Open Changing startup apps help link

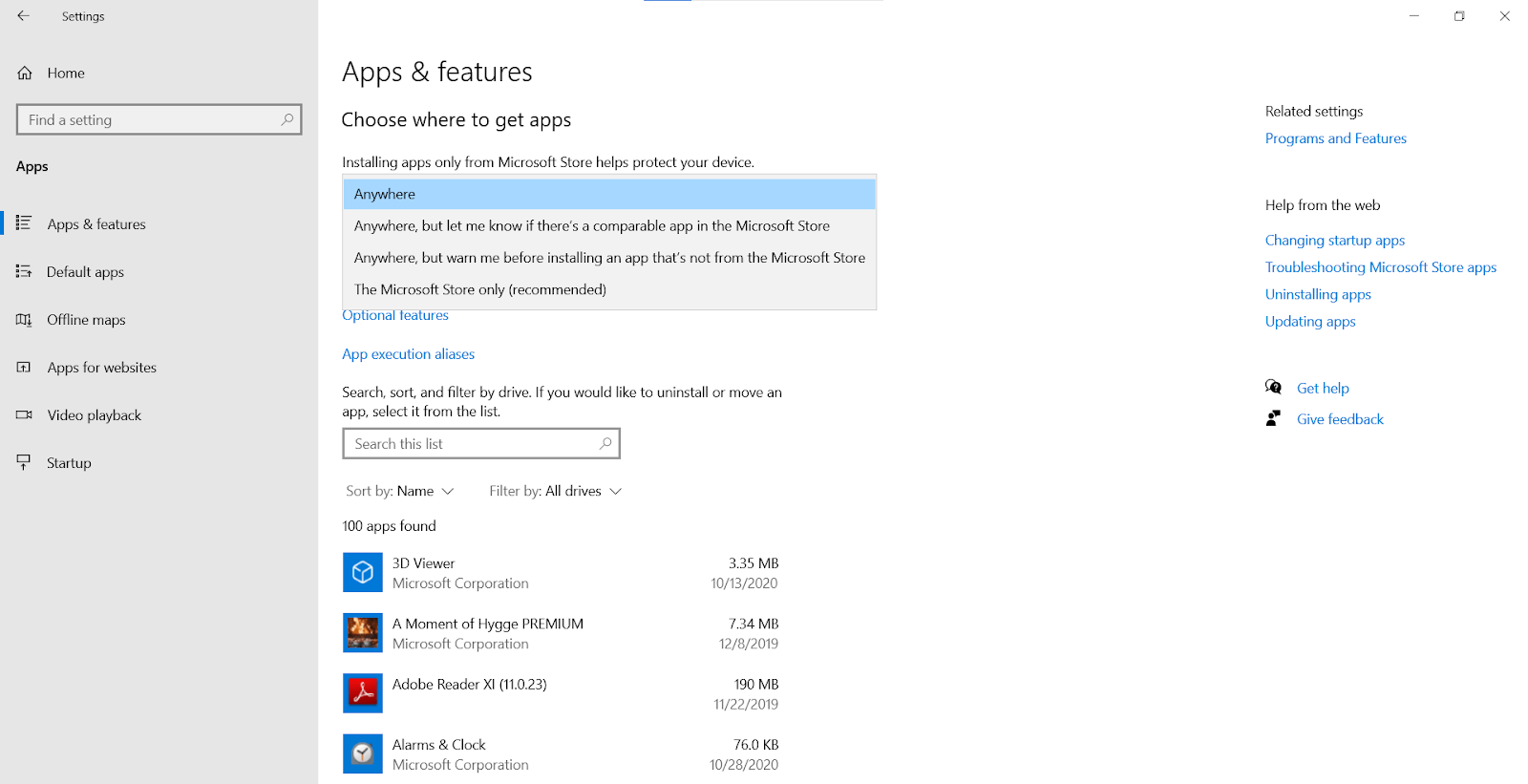(x=1334, y=241)
